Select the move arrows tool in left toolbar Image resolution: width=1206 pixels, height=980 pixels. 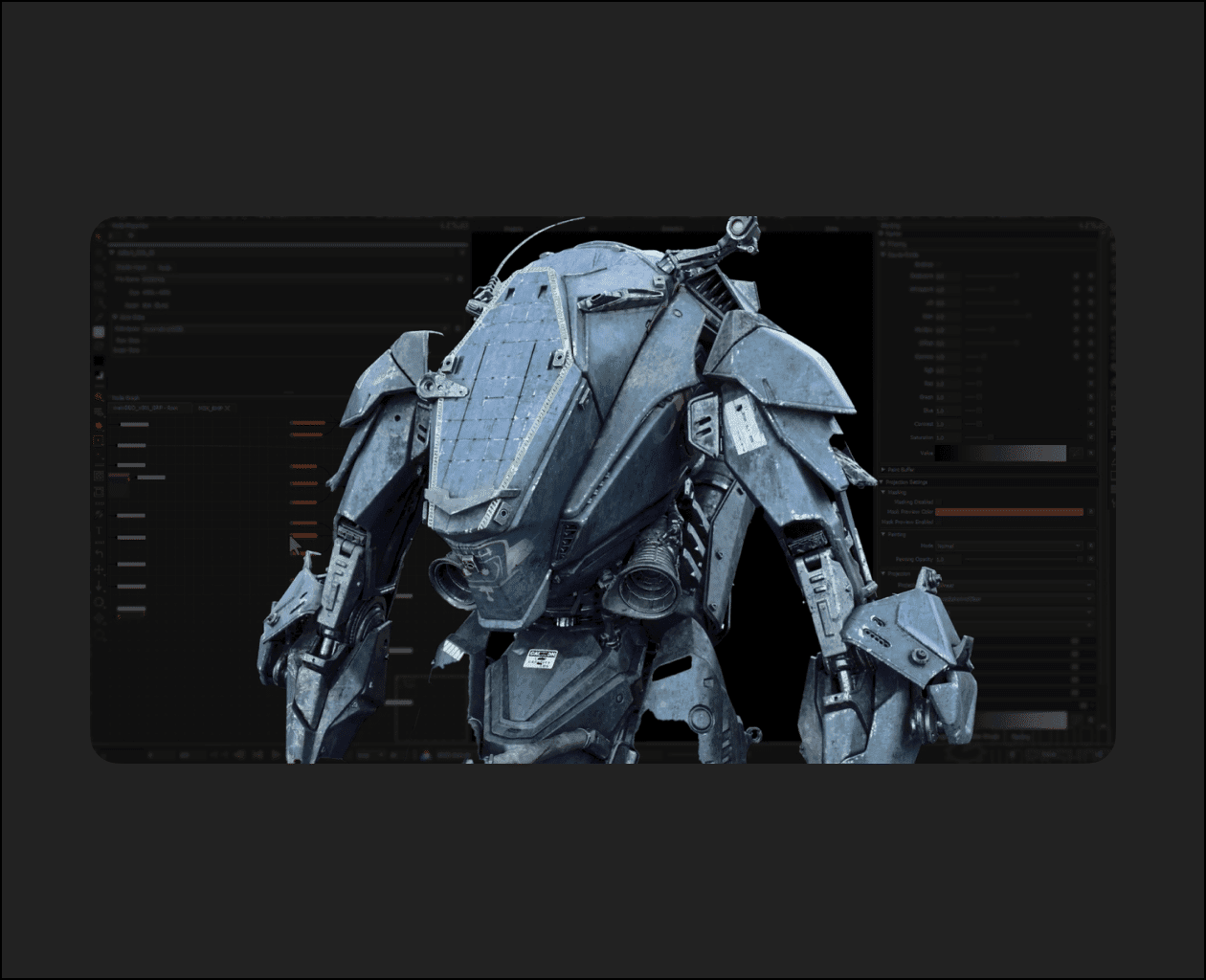coord(99,570)
